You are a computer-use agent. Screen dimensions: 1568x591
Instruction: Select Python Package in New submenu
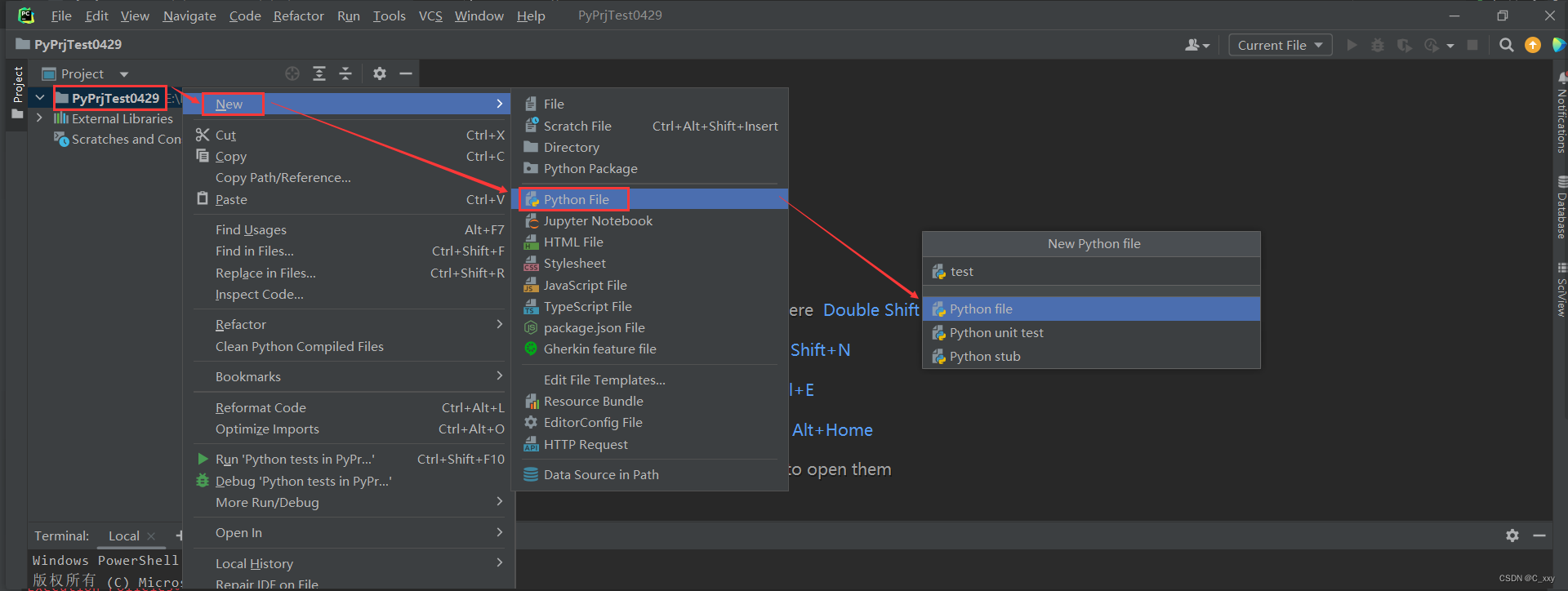click(650, 169)
